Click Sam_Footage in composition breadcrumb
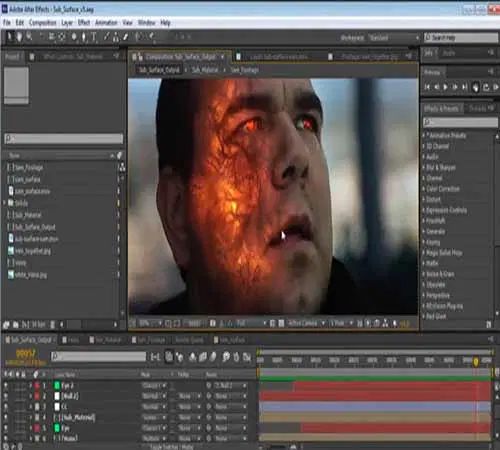The image size is (500, 450). (x=245, y=70)
